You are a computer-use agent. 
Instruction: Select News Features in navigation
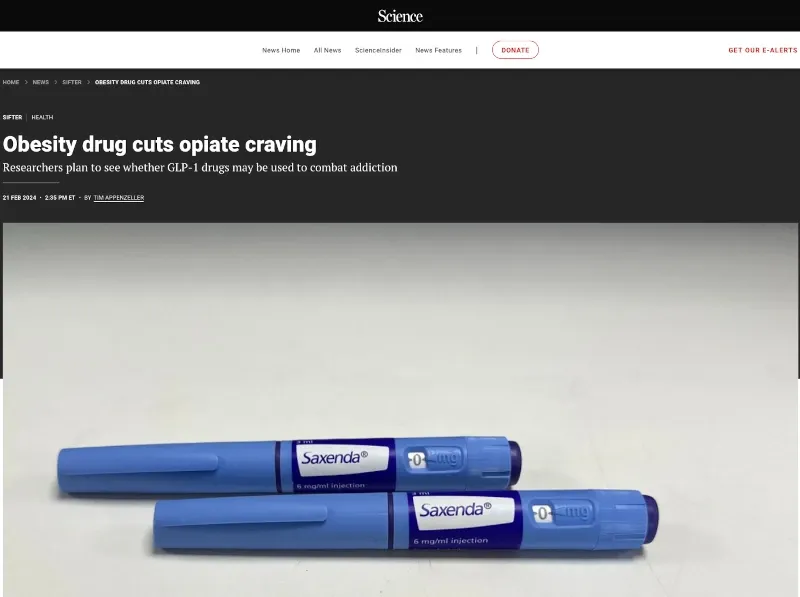pos(438,51)
